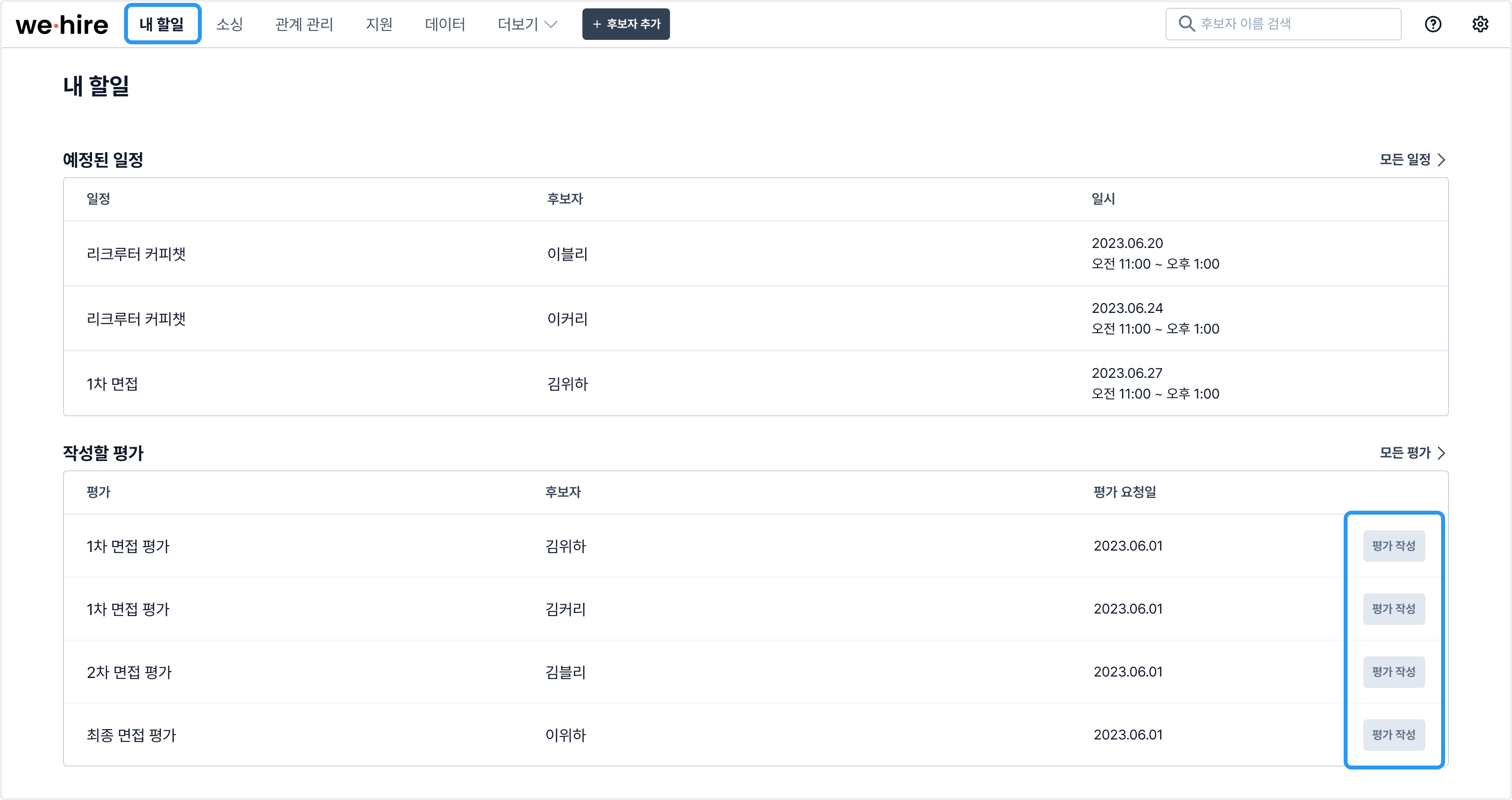1512x800 pixels.
Task: Focus the 후보자 이름 검색 field
Action: click(x=1291, y=24)
